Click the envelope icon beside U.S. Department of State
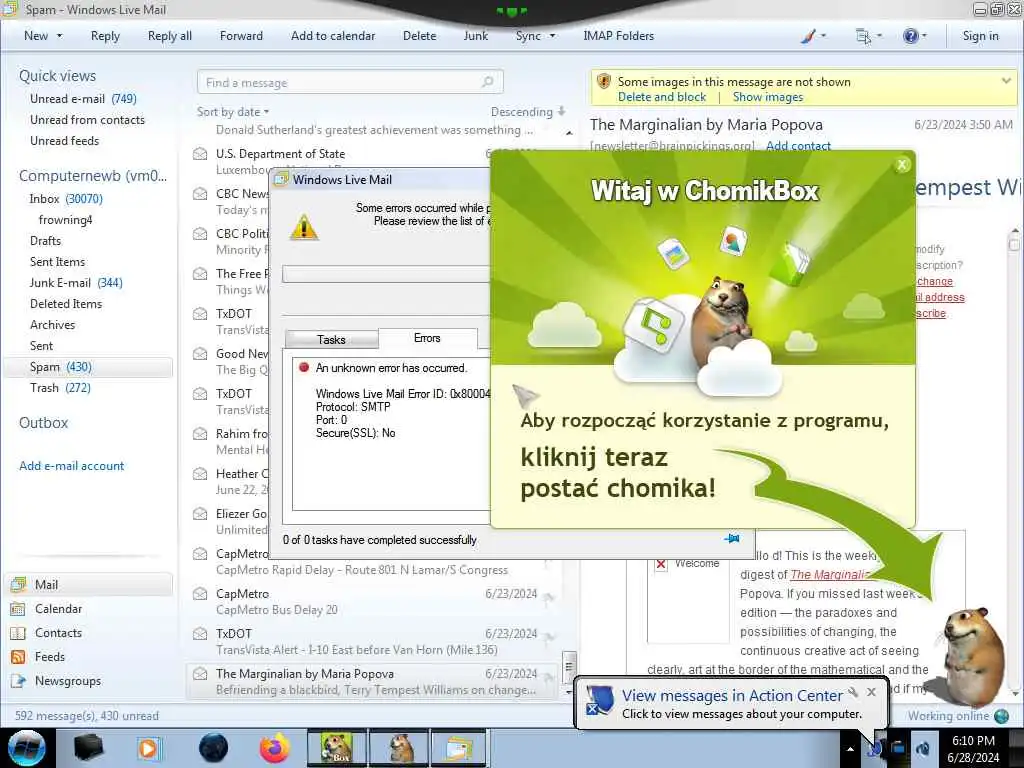The image size is (1024, 768). (200, 154)
